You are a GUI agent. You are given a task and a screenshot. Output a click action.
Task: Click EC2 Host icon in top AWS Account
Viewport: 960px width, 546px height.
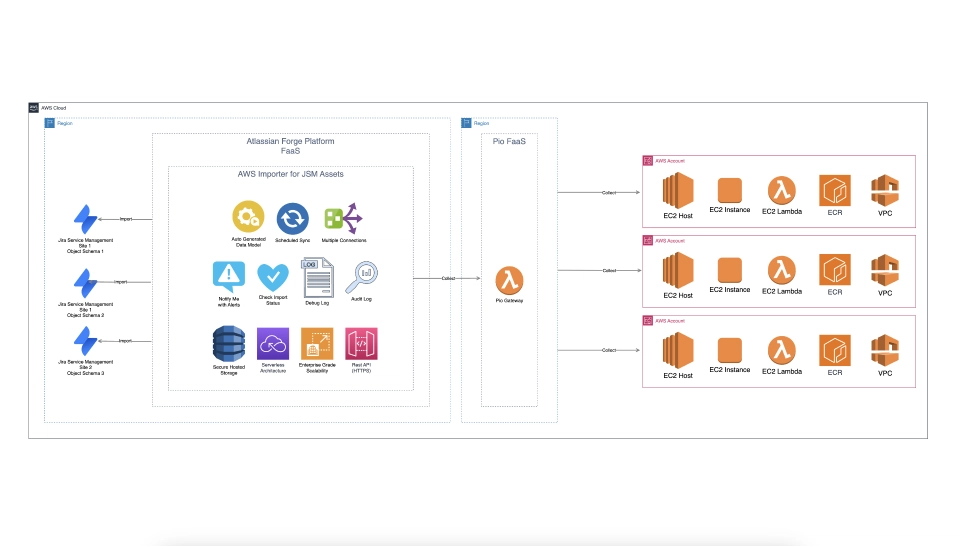pos(678,189)
